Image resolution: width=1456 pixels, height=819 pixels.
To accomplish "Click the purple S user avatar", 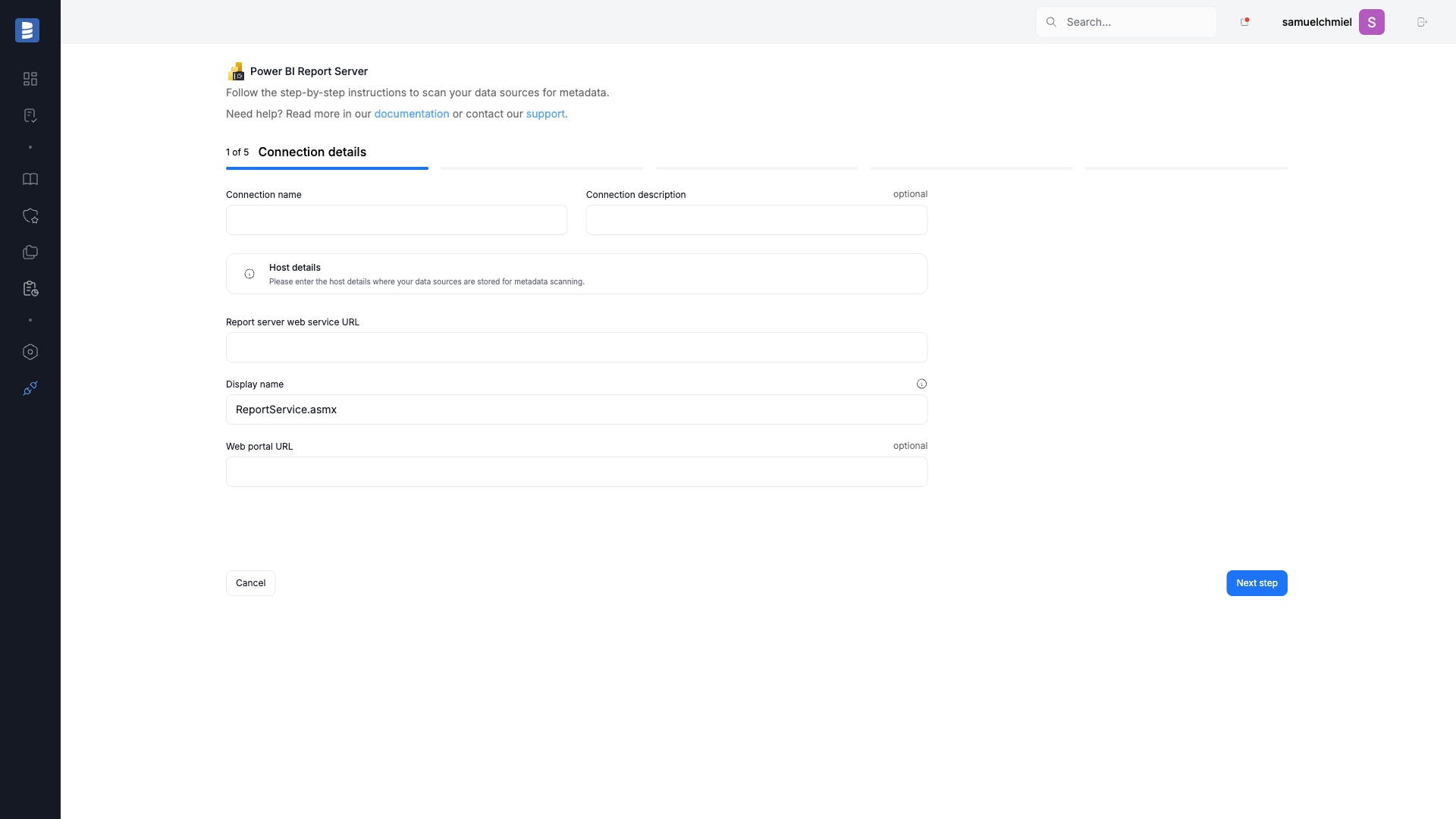I will point(1372,22).
